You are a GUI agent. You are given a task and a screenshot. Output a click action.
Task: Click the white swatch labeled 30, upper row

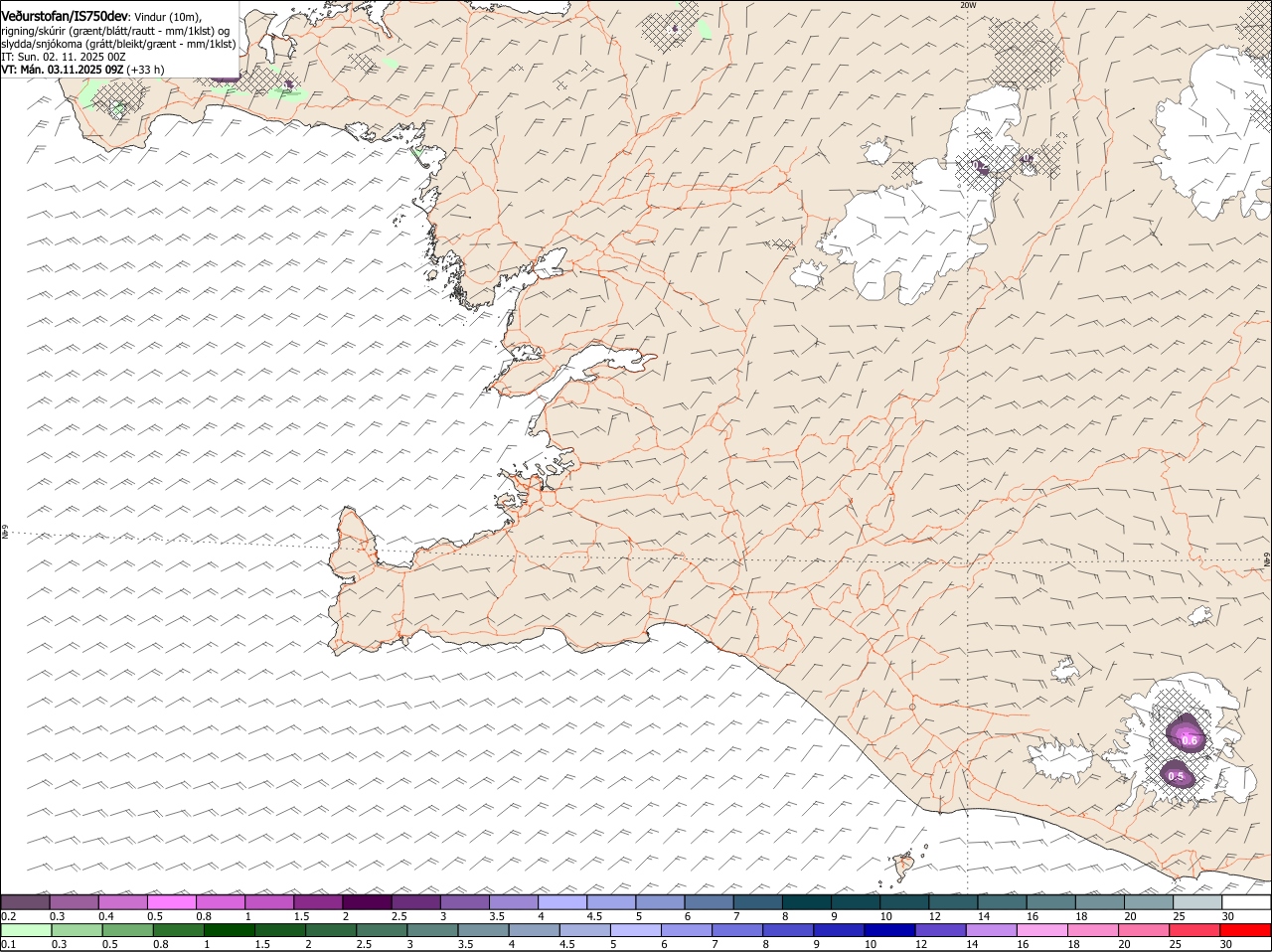pos(1246,902)
